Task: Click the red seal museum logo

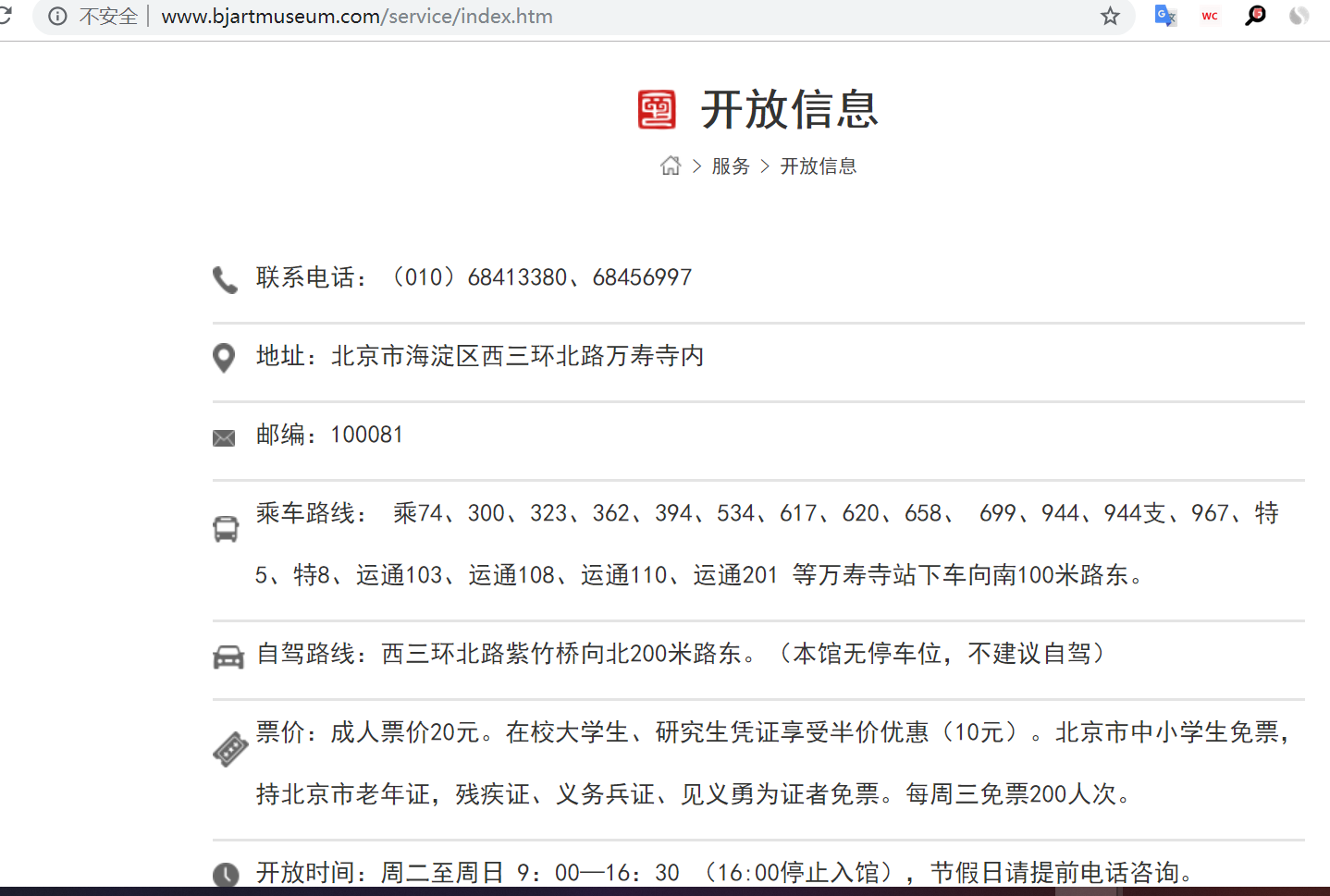Action: [657, 110]
